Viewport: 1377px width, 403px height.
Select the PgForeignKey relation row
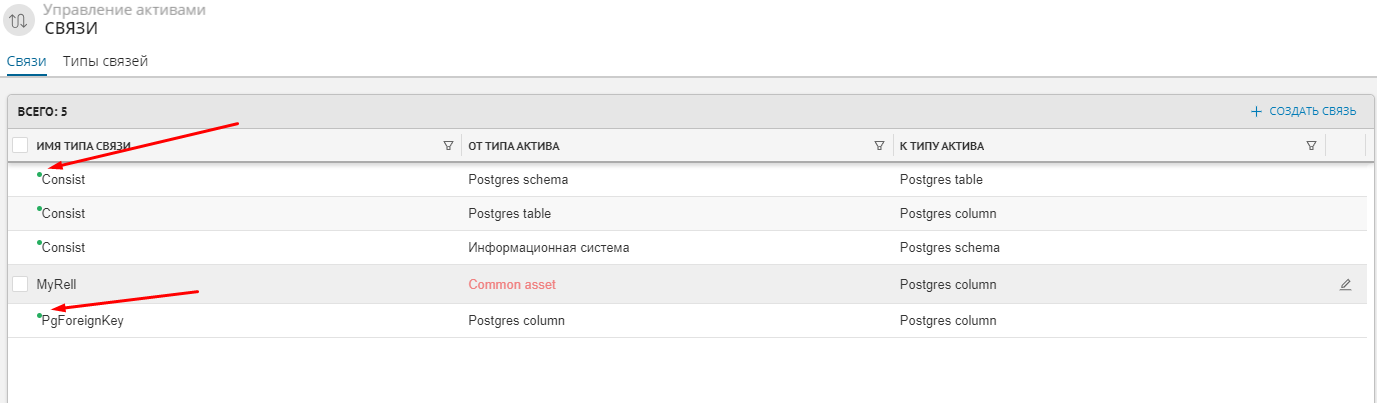tap(83, 322)
